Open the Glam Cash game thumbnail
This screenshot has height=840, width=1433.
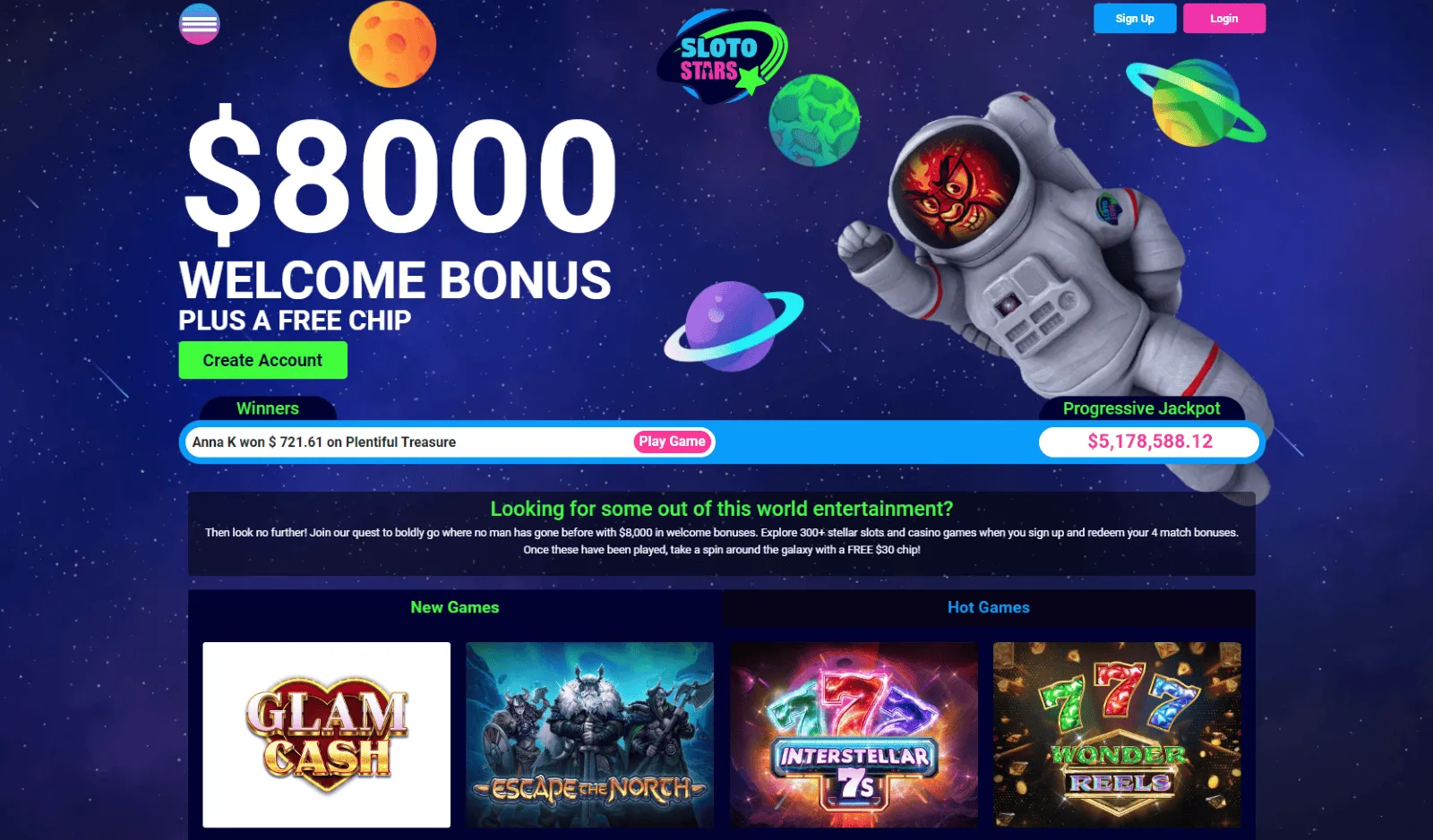[327, 734]
